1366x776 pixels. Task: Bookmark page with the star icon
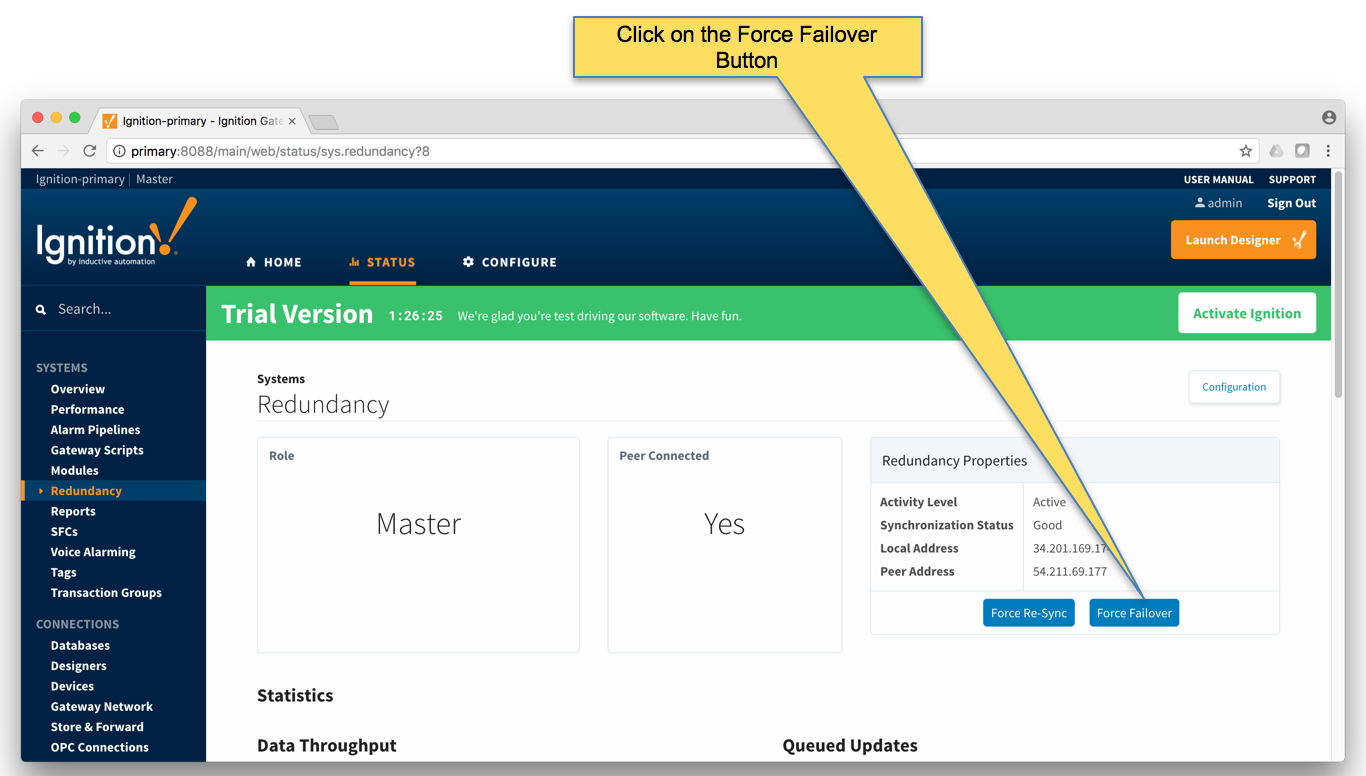point(1245,151)
